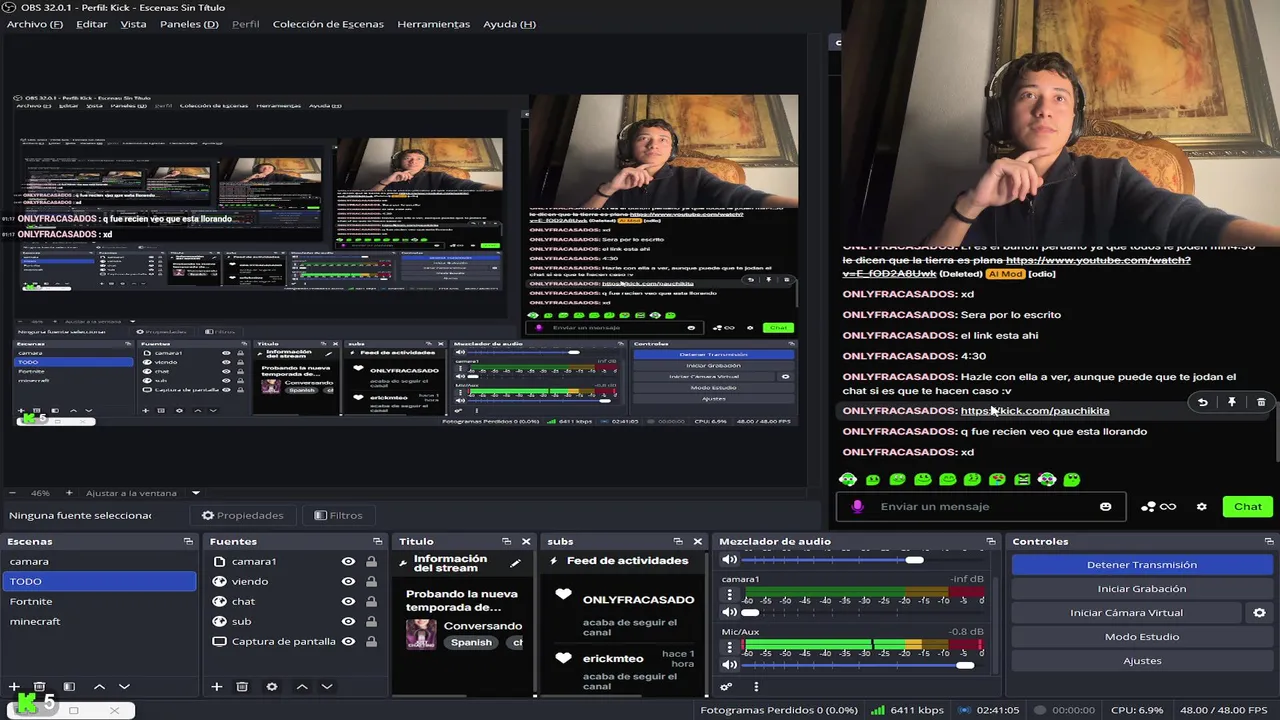Image resolution: width=1280 pixels, height=720 pixels.
Task: Pop out the Escenas dock with its float icon
Action: pyautogui.click(x=188, y=541)
